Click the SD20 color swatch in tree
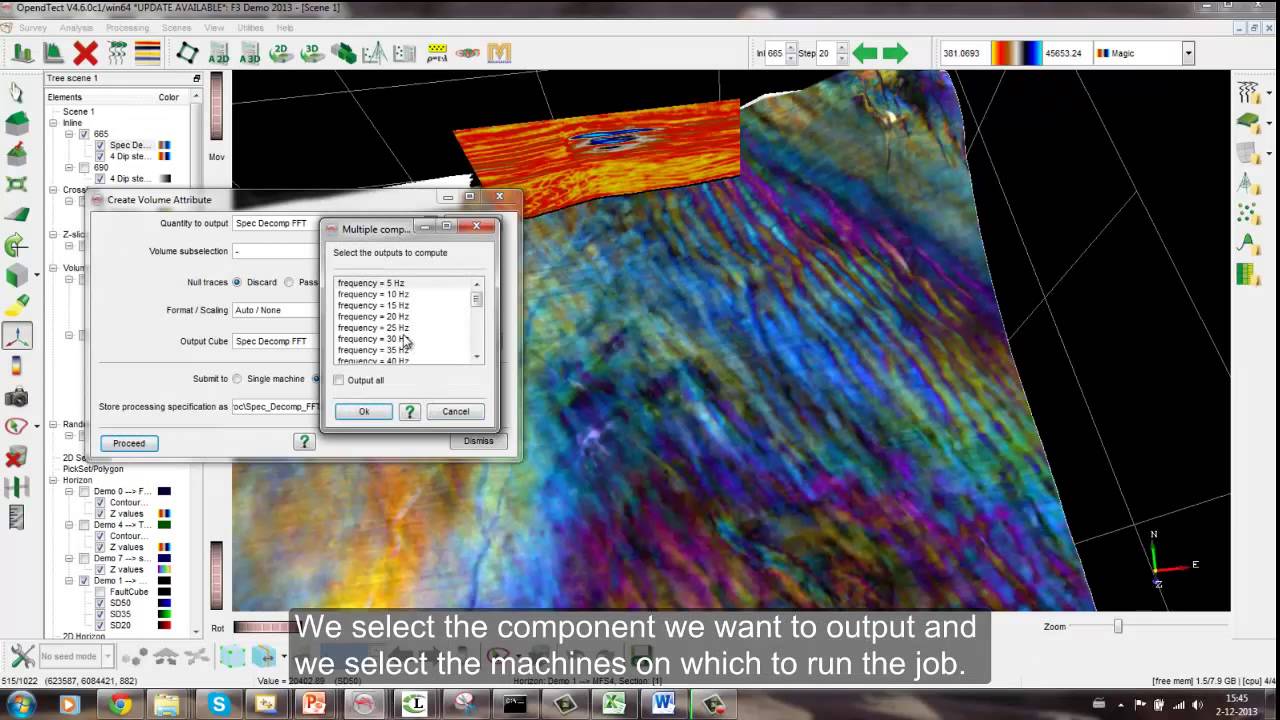Screen dimensions: 1280x720 tap(164, 626)
